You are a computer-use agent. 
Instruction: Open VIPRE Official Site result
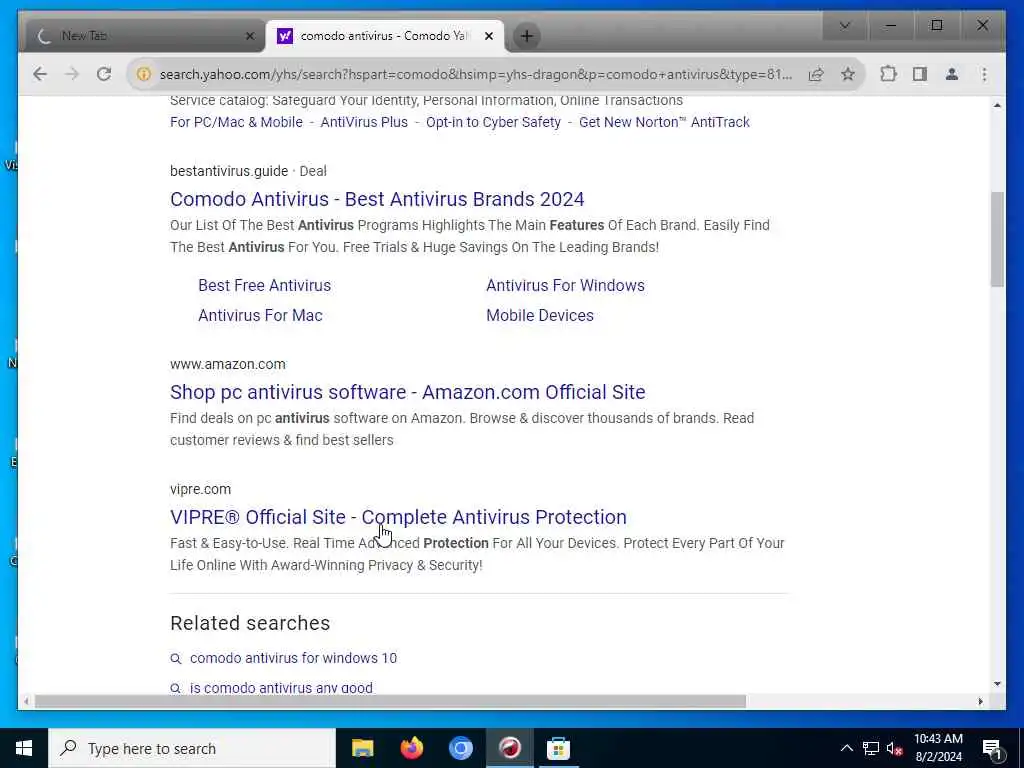398,517
